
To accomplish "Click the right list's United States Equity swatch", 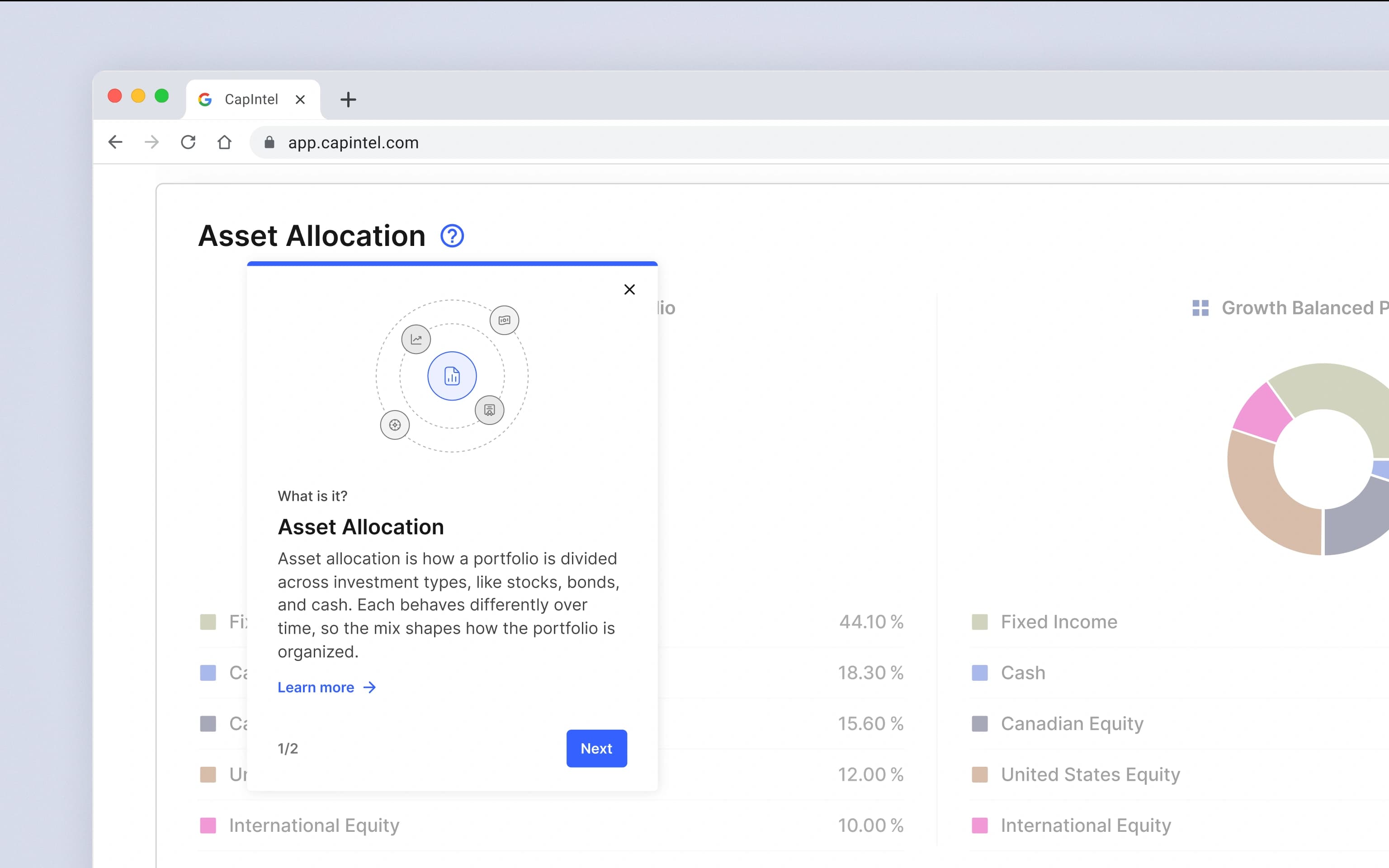I will pyautogui.click(x=980, y=774).
